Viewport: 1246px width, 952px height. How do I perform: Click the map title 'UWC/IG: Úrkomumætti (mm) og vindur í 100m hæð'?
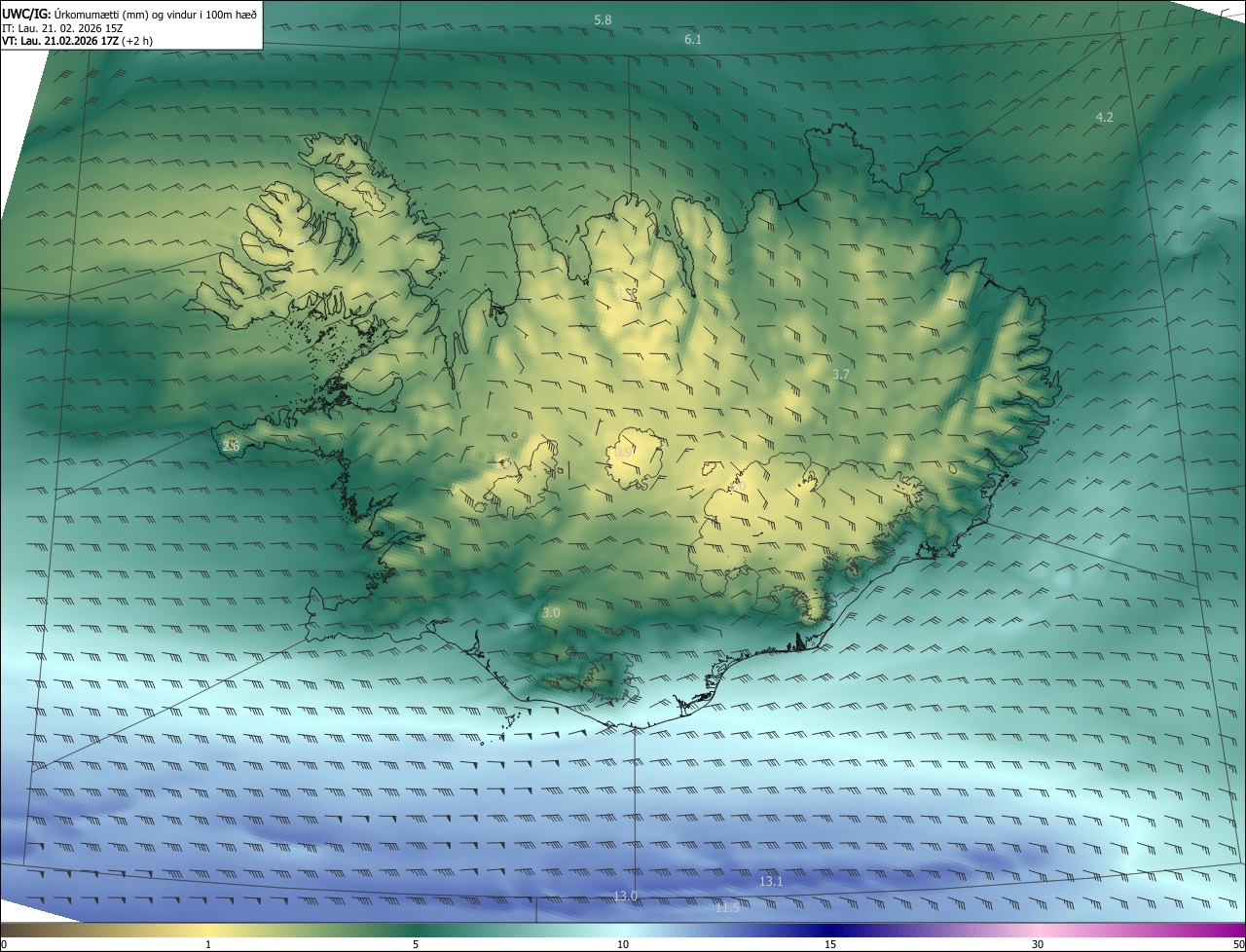(129, 14)
